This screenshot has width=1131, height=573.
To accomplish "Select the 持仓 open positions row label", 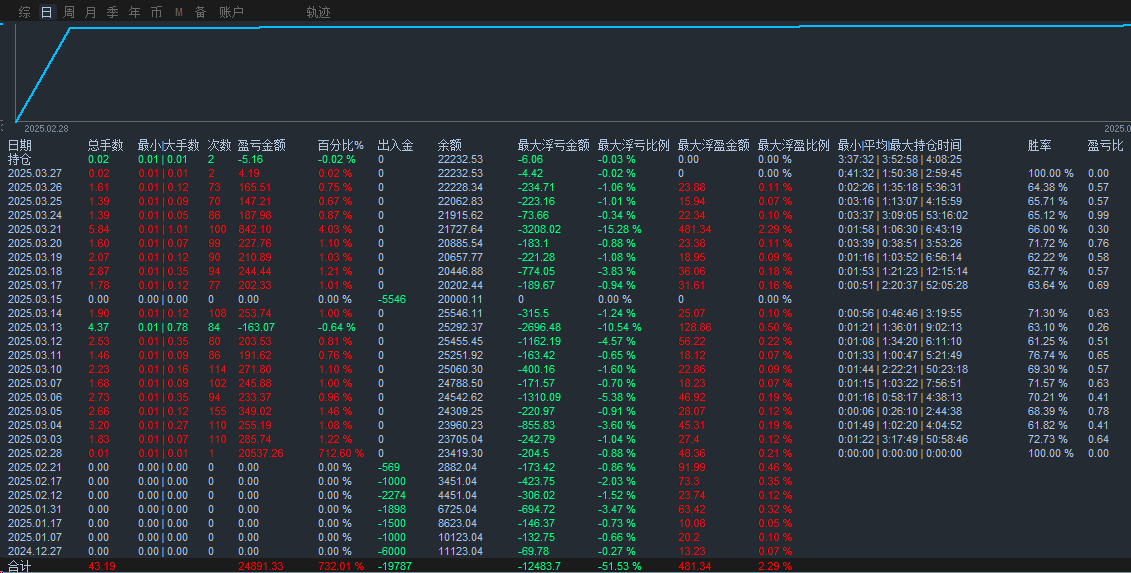I will click(19, 159).
